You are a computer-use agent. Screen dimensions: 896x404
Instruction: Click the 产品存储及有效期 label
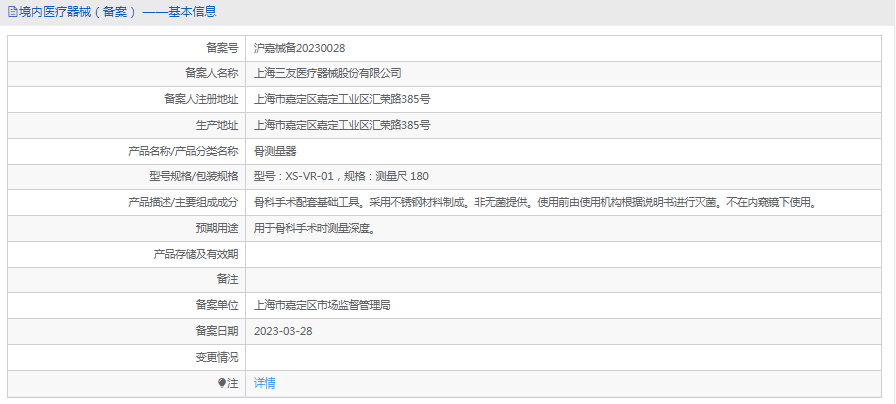pyautogui.click(x=195, y=254)
